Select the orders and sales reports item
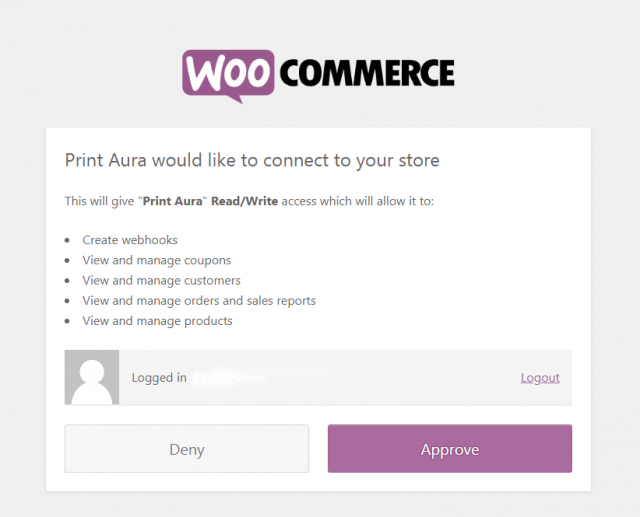The image size is (640, 517). coord(199,301)
